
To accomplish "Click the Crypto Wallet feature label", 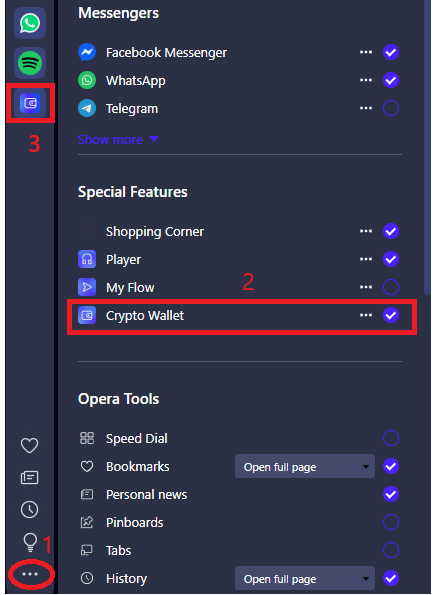I will pos(145,316).
